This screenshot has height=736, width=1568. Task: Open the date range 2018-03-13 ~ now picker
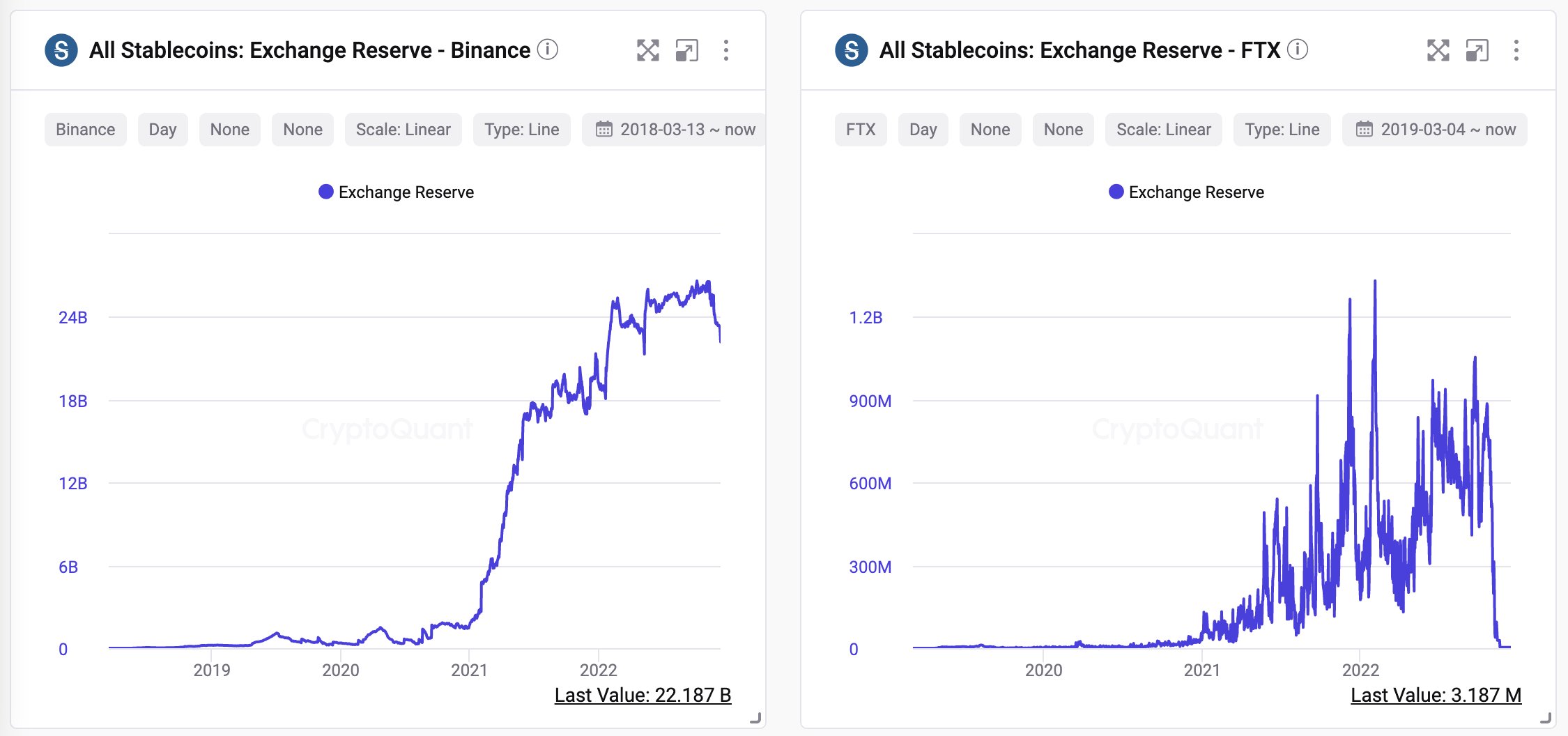click(675, 129)
